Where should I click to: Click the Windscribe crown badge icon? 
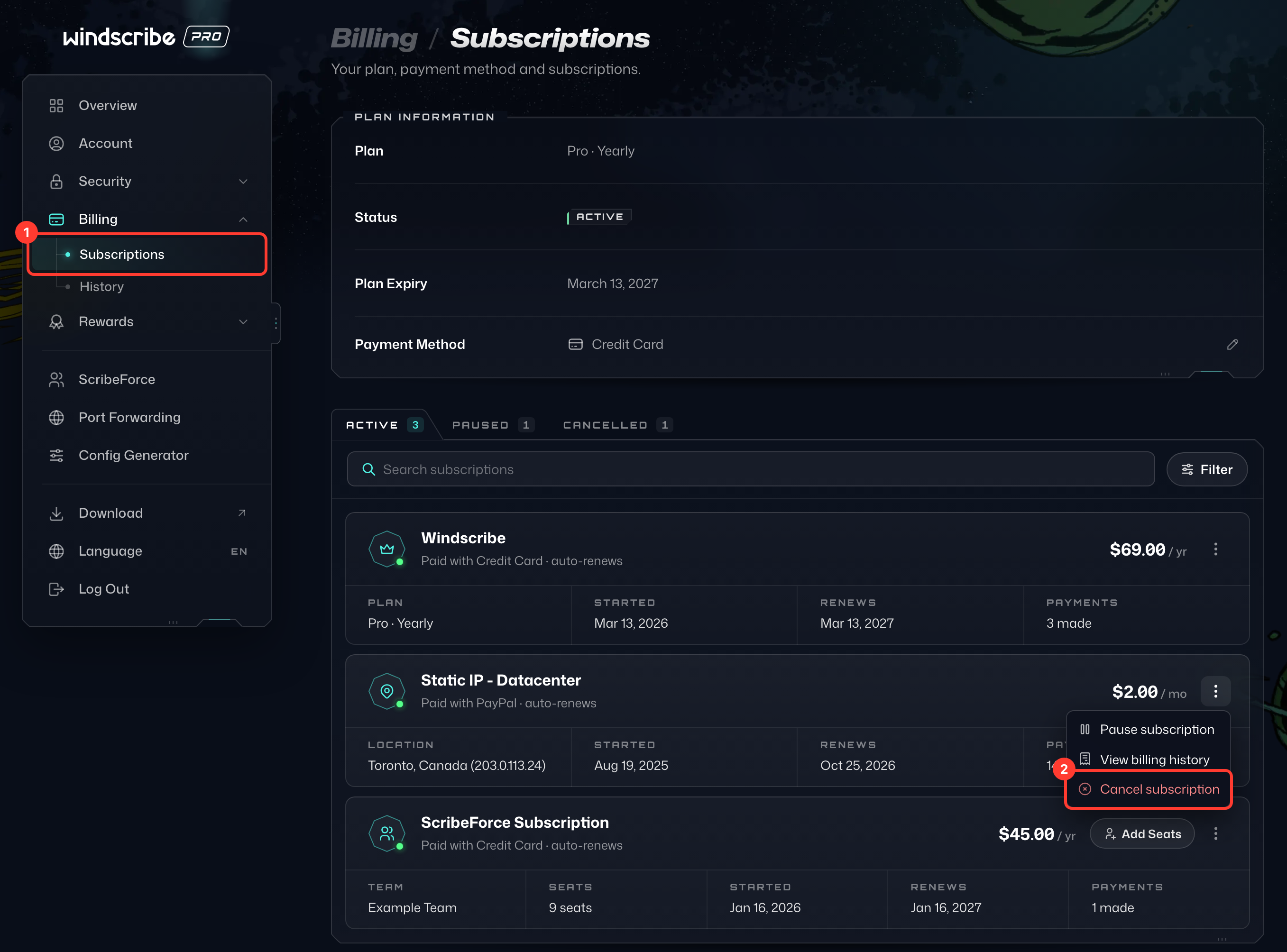[x=387, y=549]
